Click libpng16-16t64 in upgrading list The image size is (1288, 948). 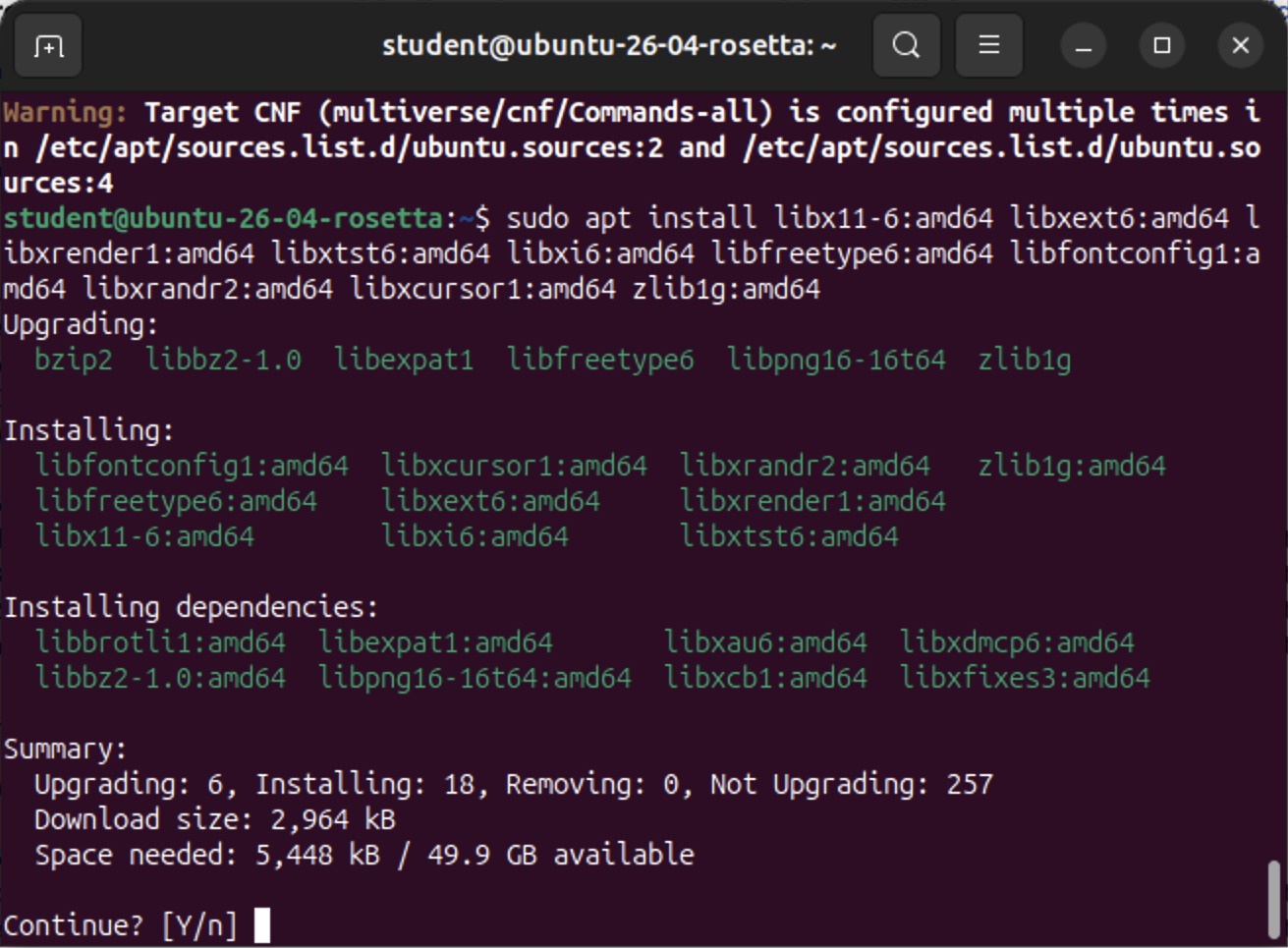point(836,360)
